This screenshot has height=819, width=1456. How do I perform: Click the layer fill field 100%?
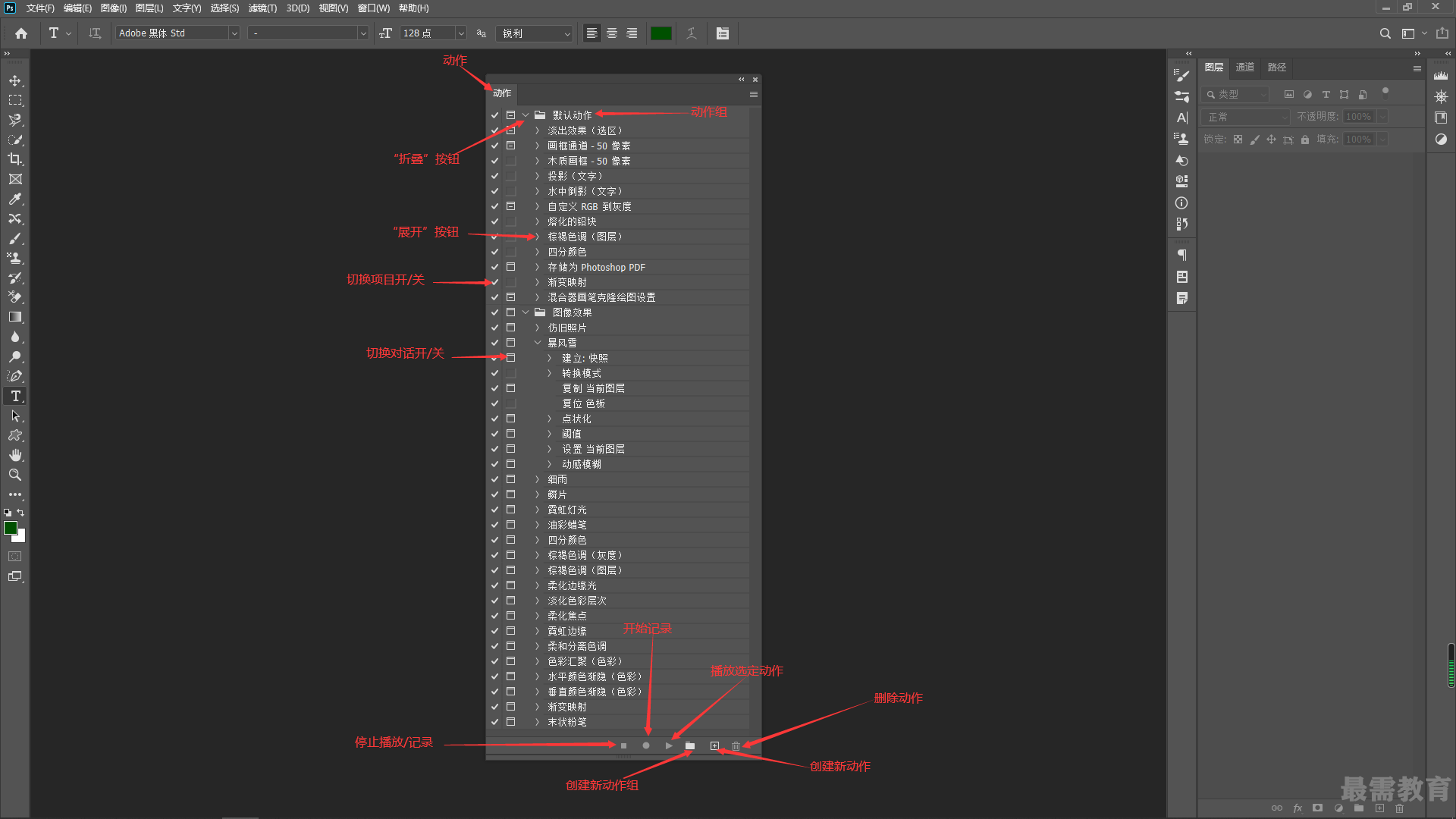1358,140
